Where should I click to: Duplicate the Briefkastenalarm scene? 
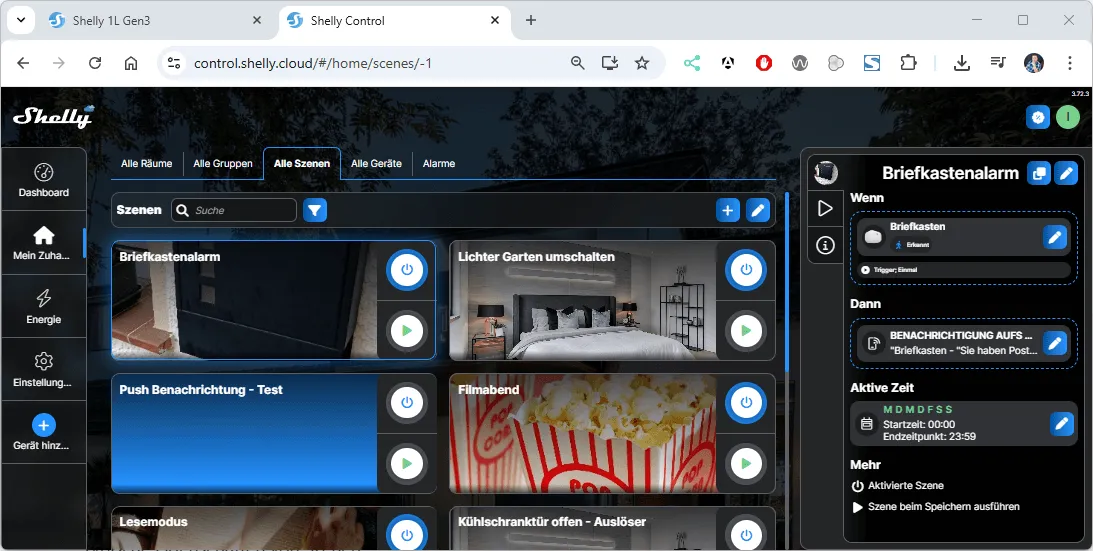pyautogui.click(x=1039, y=173)
